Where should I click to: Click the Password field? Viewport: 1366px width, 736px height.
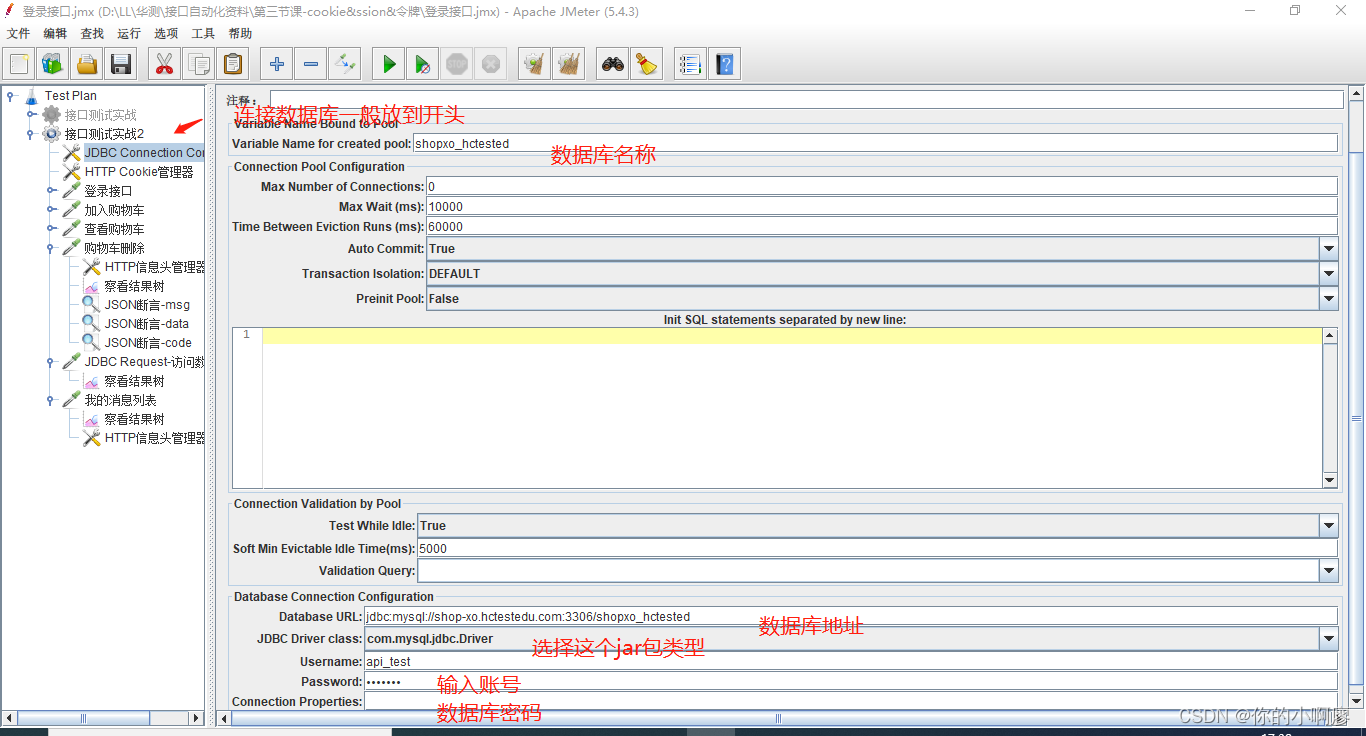[x=851, y=681]
